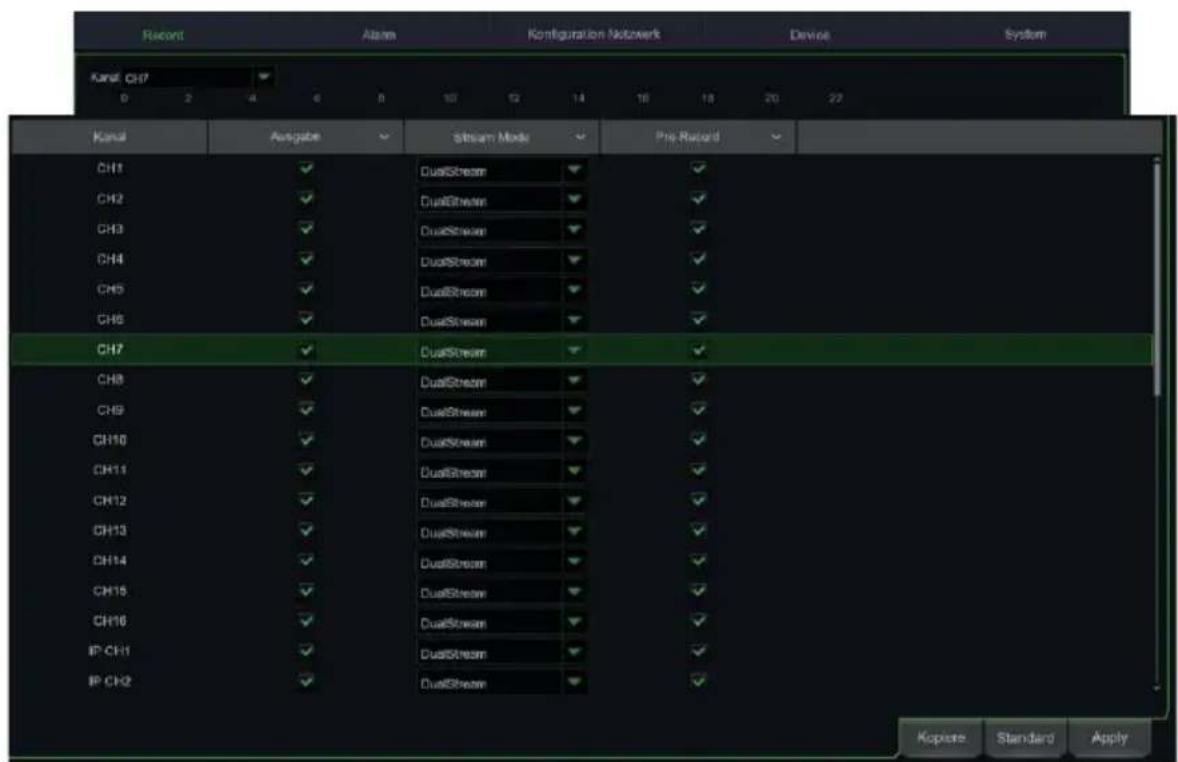Uncheck the Ausgabe checkbox for CH3

(x=308, y=229)
